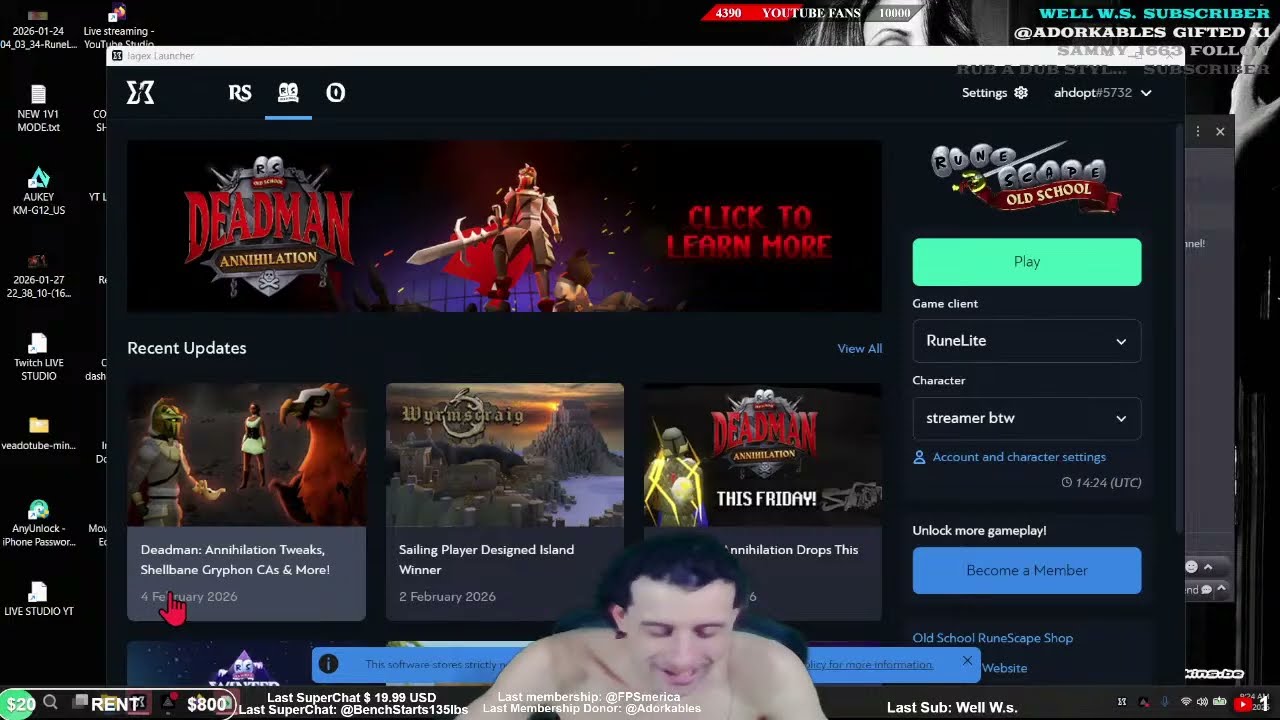Screen dimensions: 1280x720
Task: Open Sailing Player Designed Island Winner thumbnail
Action: click(x=505, y=455)
